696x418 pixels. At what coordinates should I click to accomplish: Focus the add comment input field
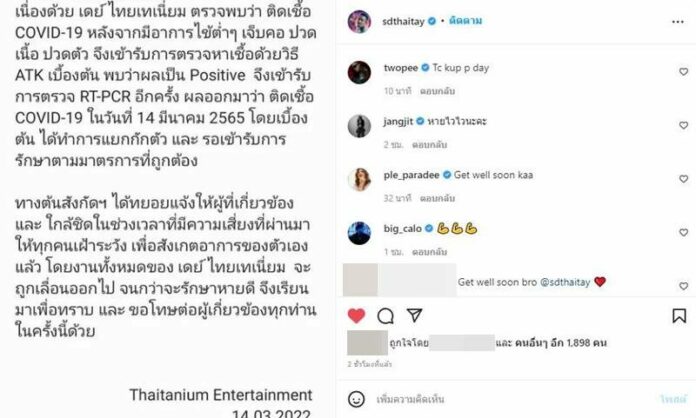tap(510, 399)
